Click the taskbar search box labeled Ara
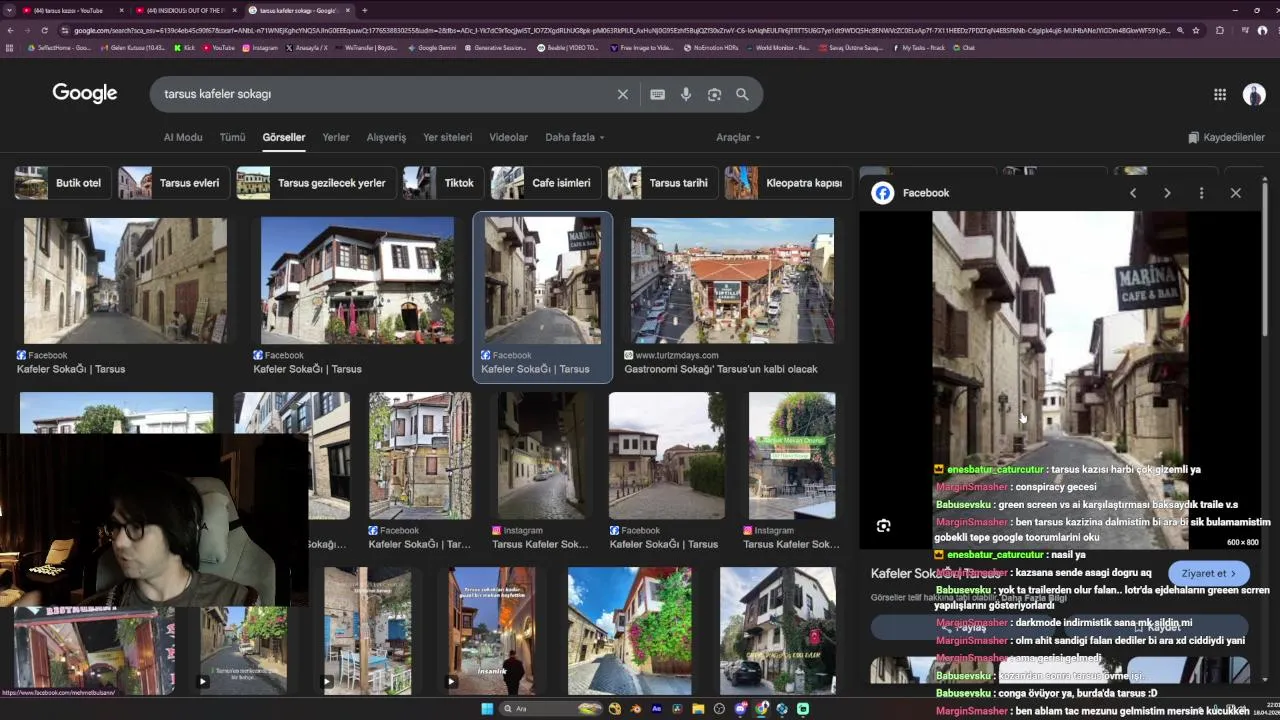1280x720 pixels. 550,709
